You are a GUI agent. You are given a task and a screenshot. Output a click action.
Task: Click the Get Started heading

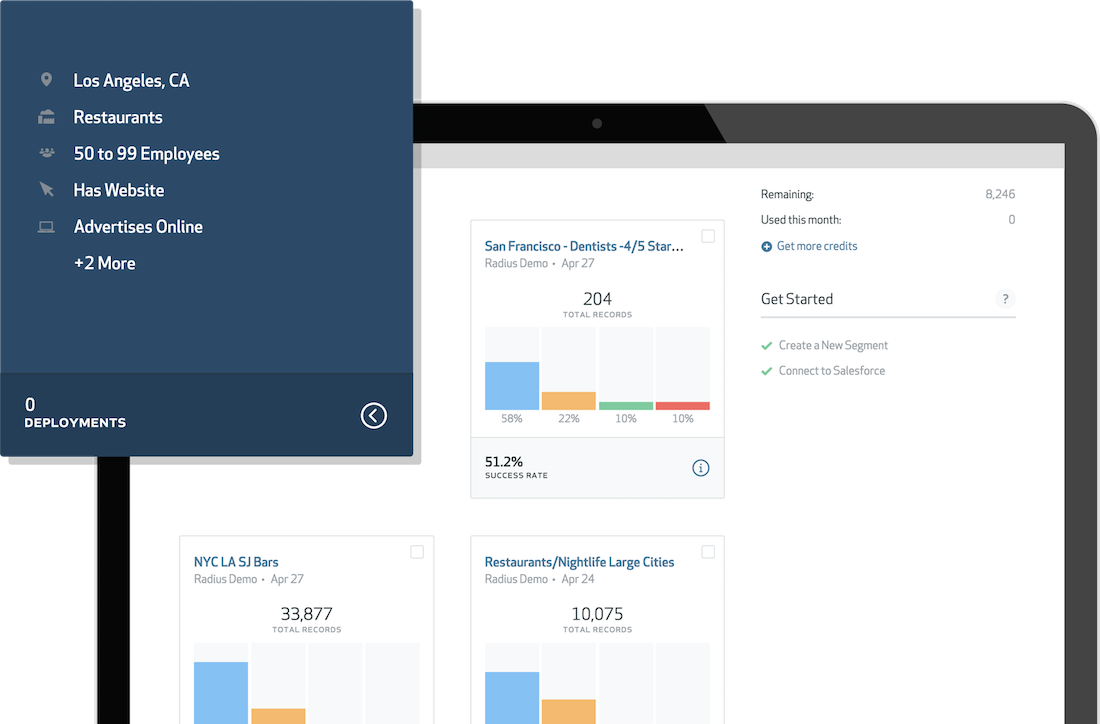pyautogui.click(x=797, y=299)
